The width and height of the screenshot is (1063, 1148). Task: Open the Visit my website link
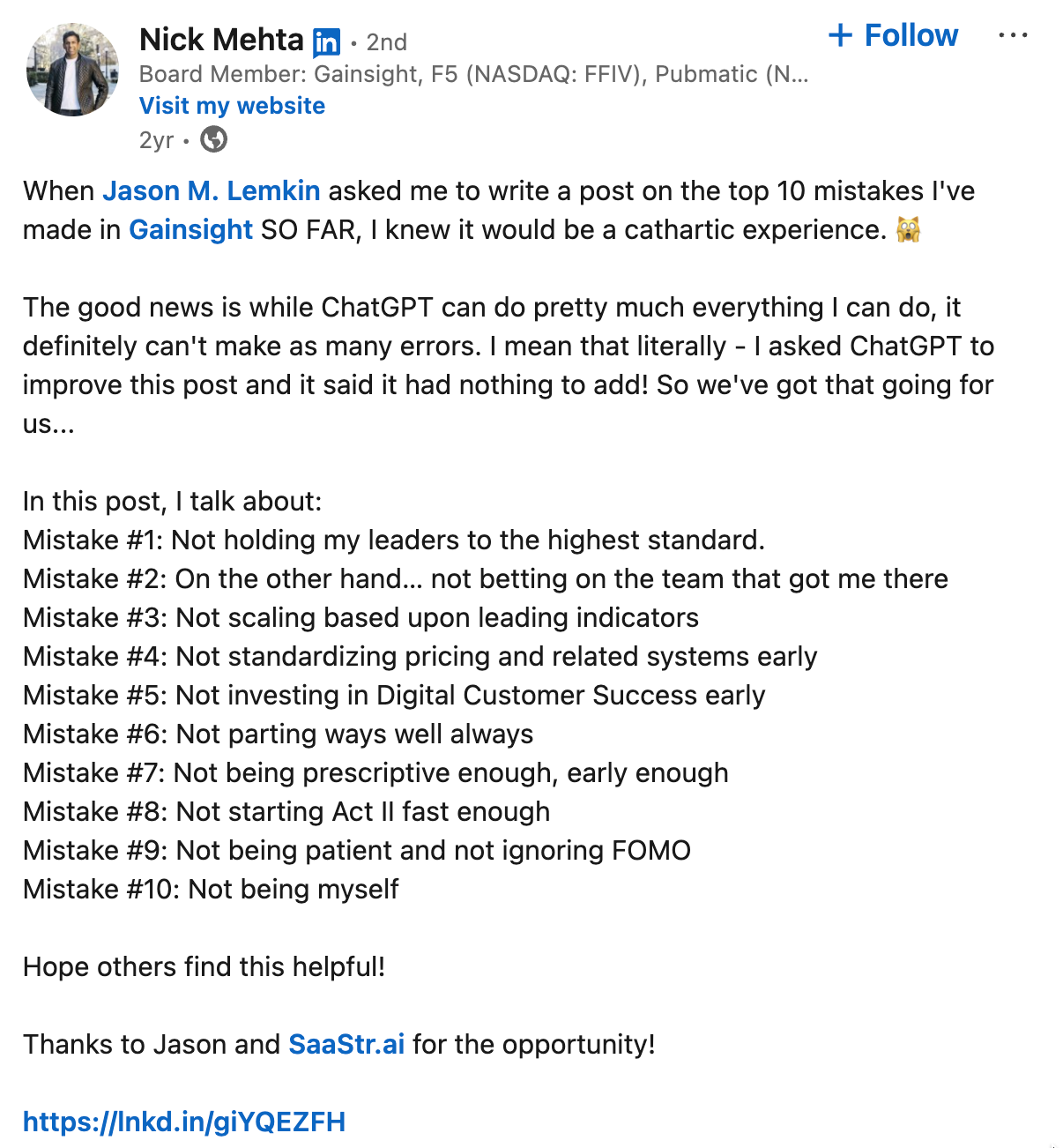click(x=232, y=106)
